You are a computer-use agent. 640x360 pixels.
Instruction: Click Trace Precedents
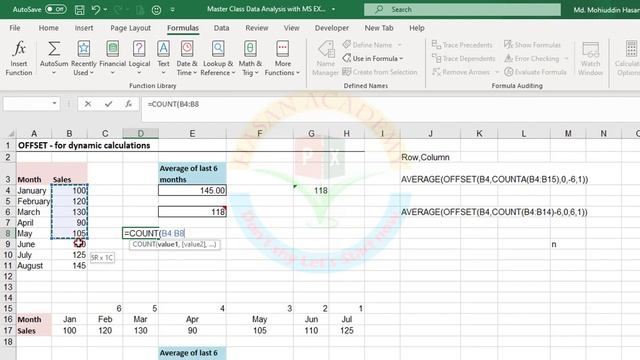(462, 45)
